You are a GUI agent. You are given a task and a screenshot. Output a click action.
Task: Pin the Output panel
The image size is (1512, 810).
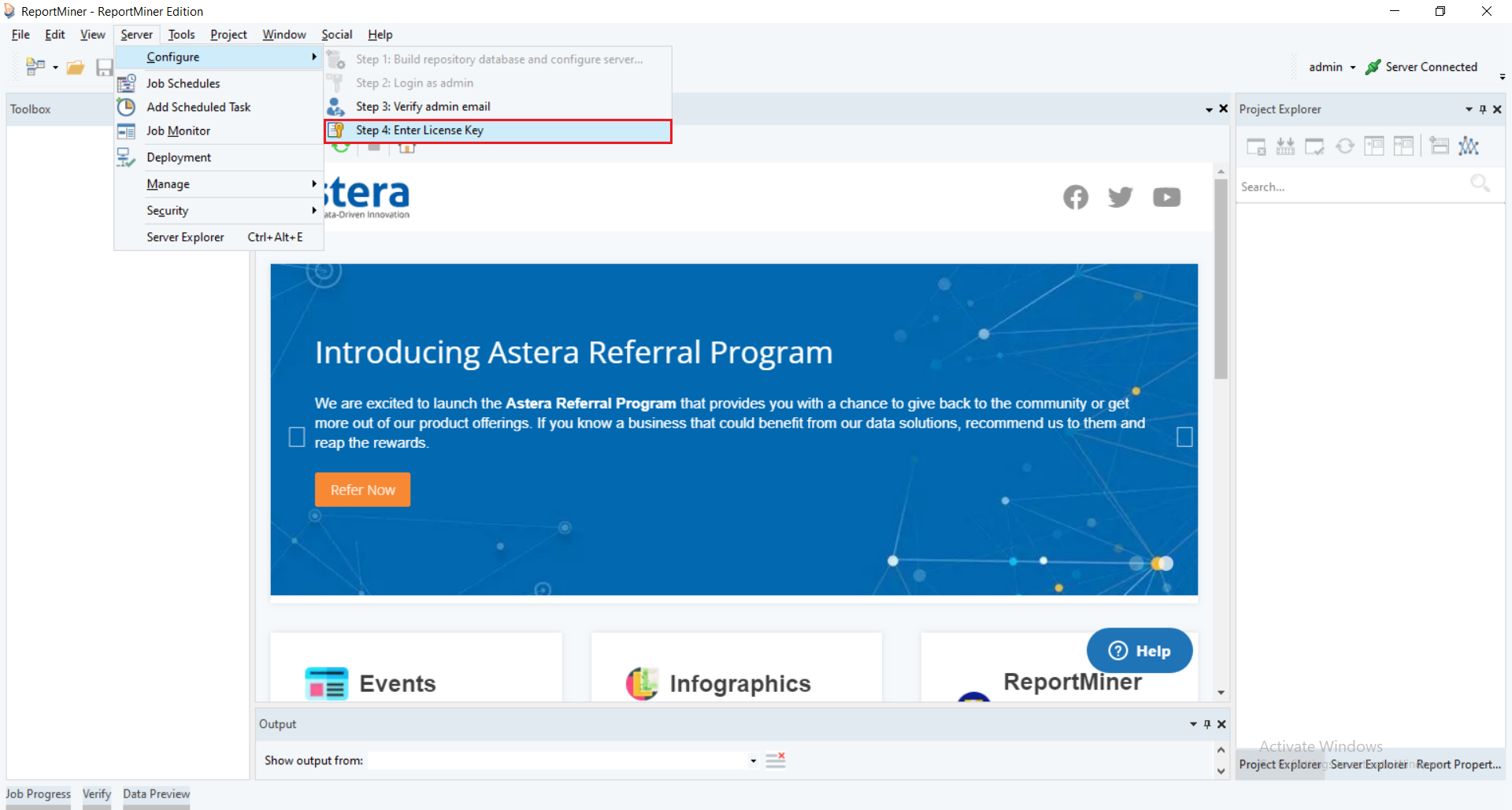[1207, 724]
